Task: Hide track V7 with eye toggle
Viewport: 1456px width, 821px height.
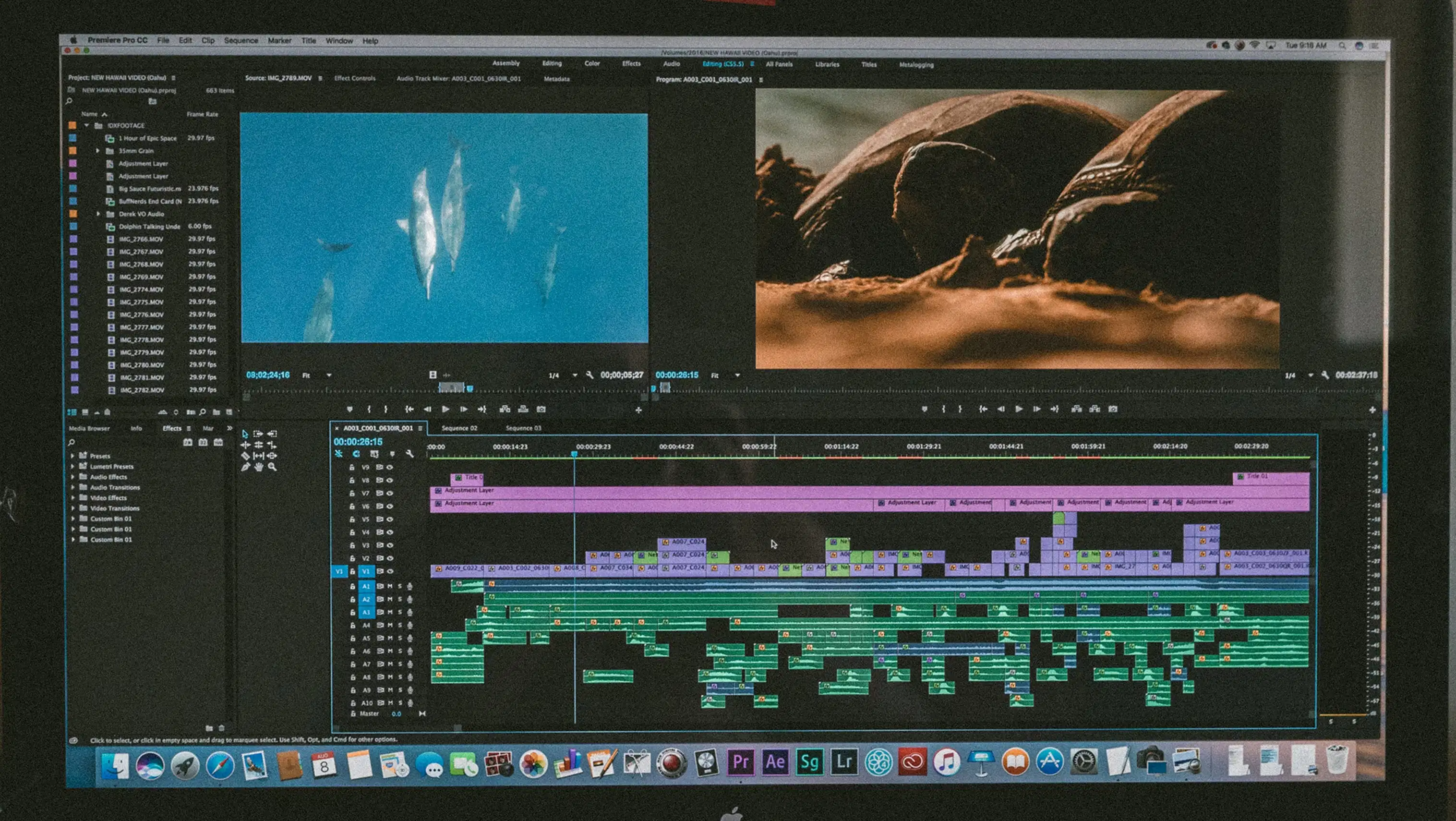Action: tap(389, 493)
